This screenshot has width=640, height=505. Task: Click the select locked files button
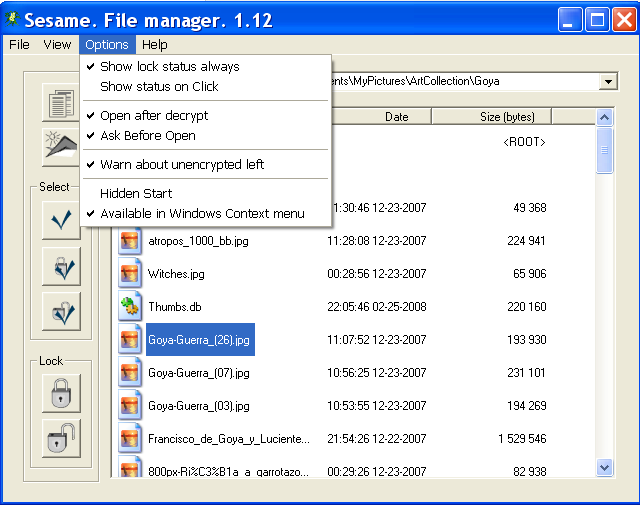[61, 266]
